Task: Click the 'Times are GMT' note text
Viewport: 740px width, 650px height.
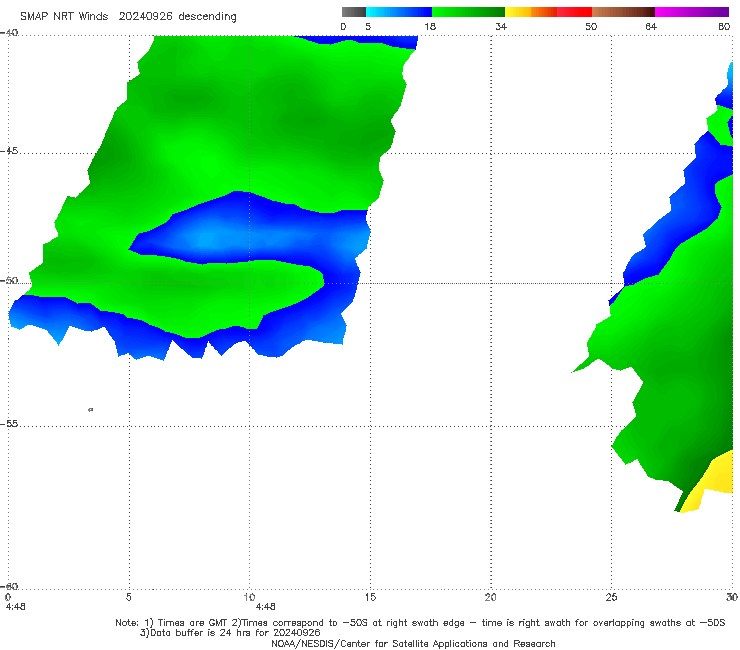Action: 193,623
